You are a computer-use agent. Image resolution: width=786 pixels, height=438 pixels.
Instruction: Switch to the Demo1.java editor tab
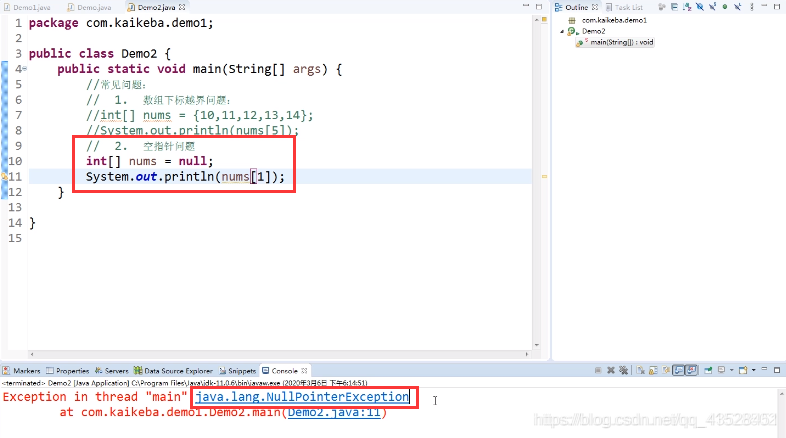28,7
